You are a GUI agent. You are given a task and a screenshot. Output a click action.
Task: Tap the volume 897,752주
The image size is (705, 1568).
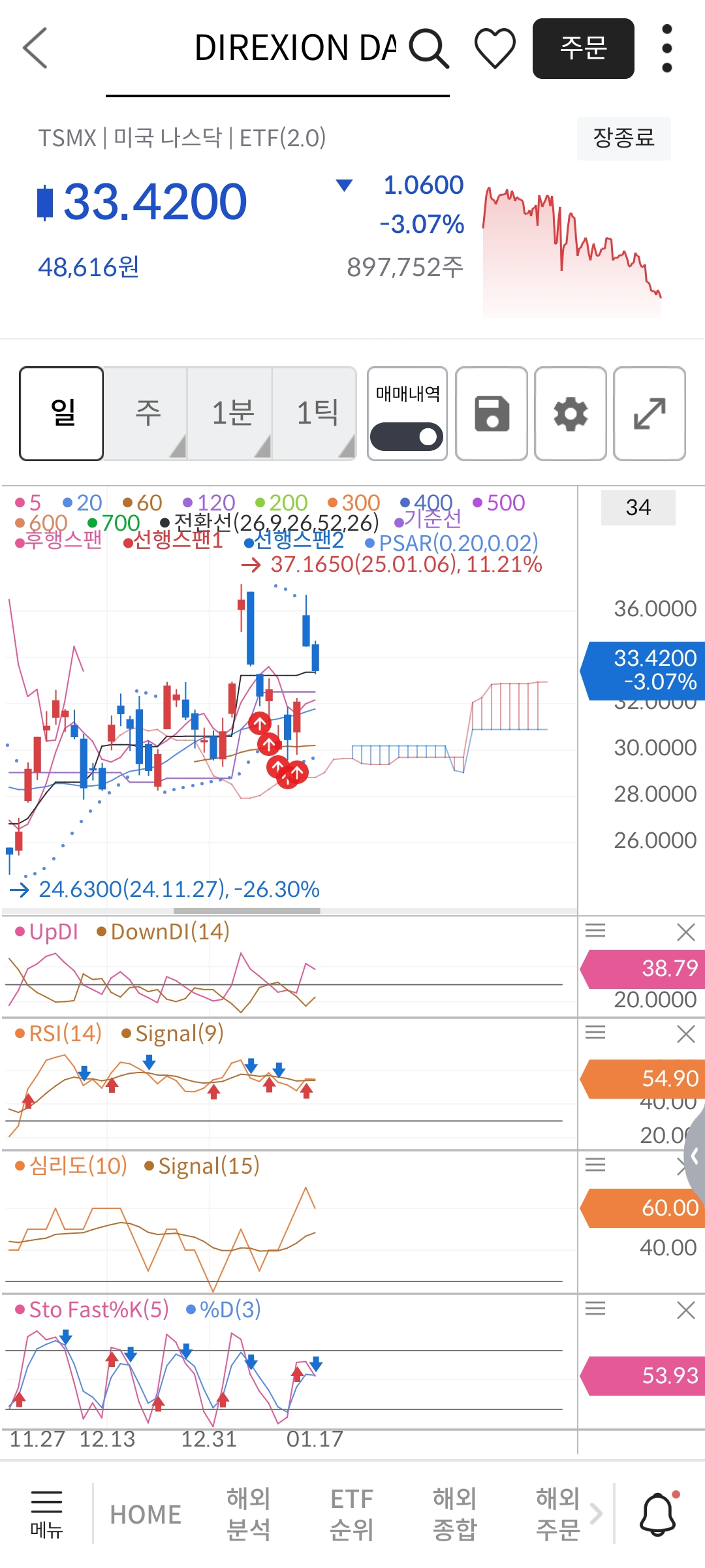tap(405, 267)
